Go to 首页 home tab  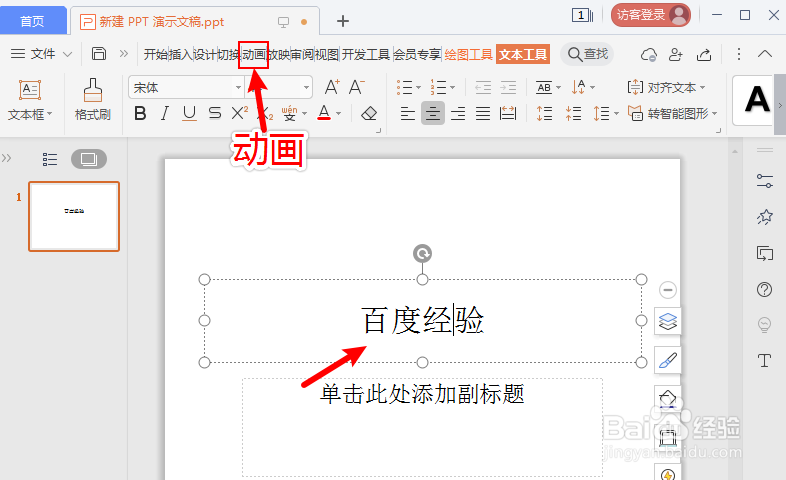(x=33, y=21)
